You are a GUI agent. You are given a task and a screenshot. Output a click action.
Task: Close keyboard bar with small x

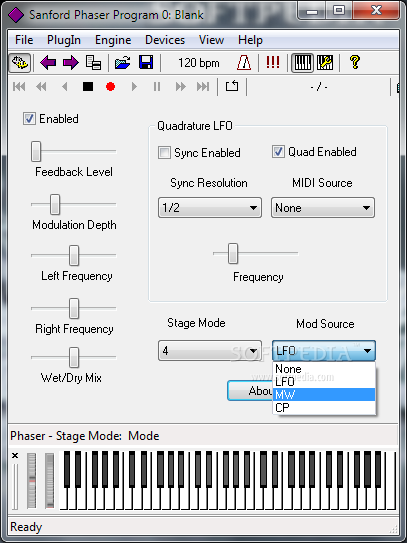click(x=15, y=455)
